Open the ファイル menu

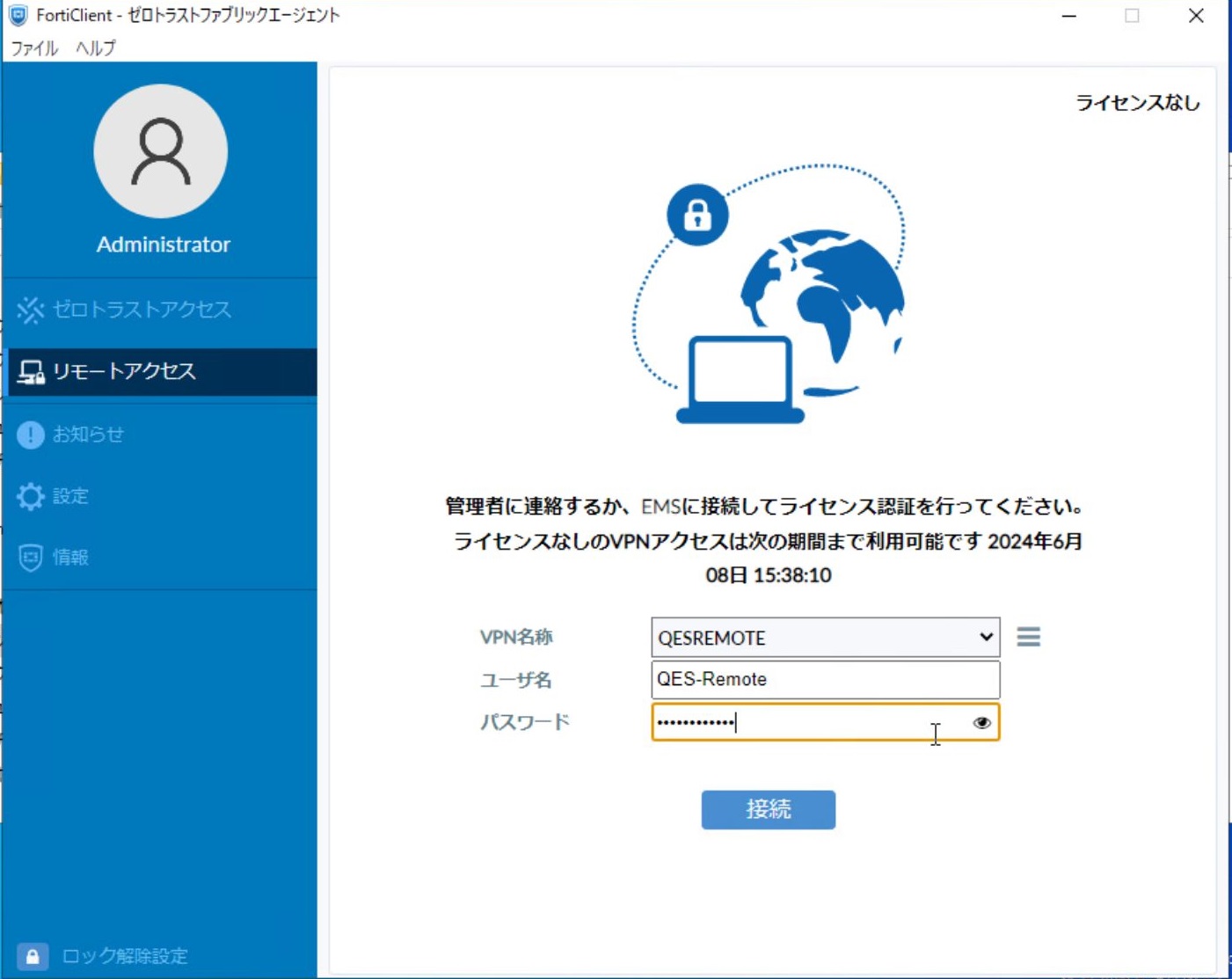click(34, 48)
